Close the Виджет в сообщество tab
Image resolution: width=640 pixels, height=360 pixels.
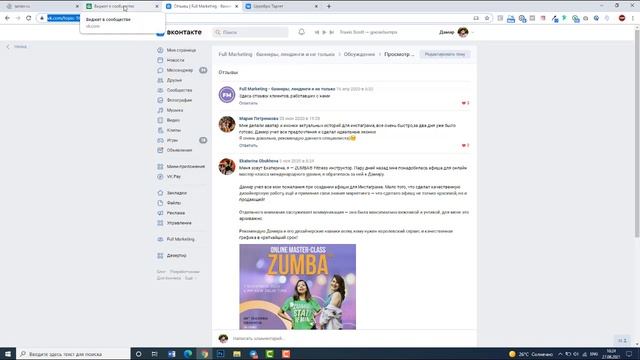pyautogui.click(x=157, y=6)
